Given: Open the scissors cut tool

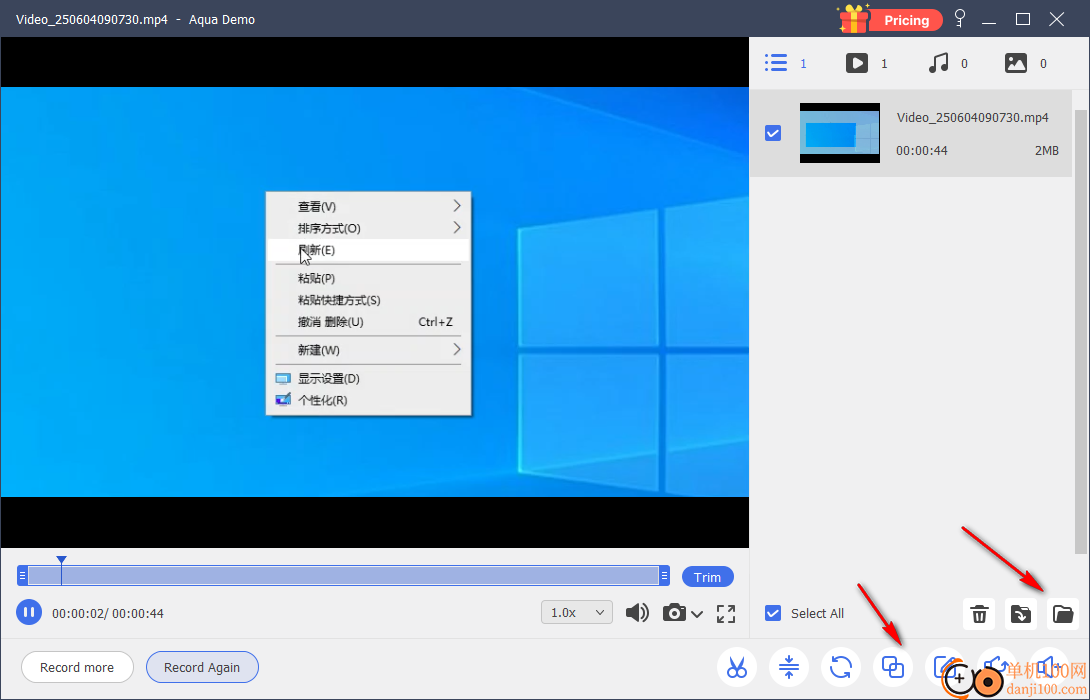Looking at the screenshot, I should pos(737,667).
